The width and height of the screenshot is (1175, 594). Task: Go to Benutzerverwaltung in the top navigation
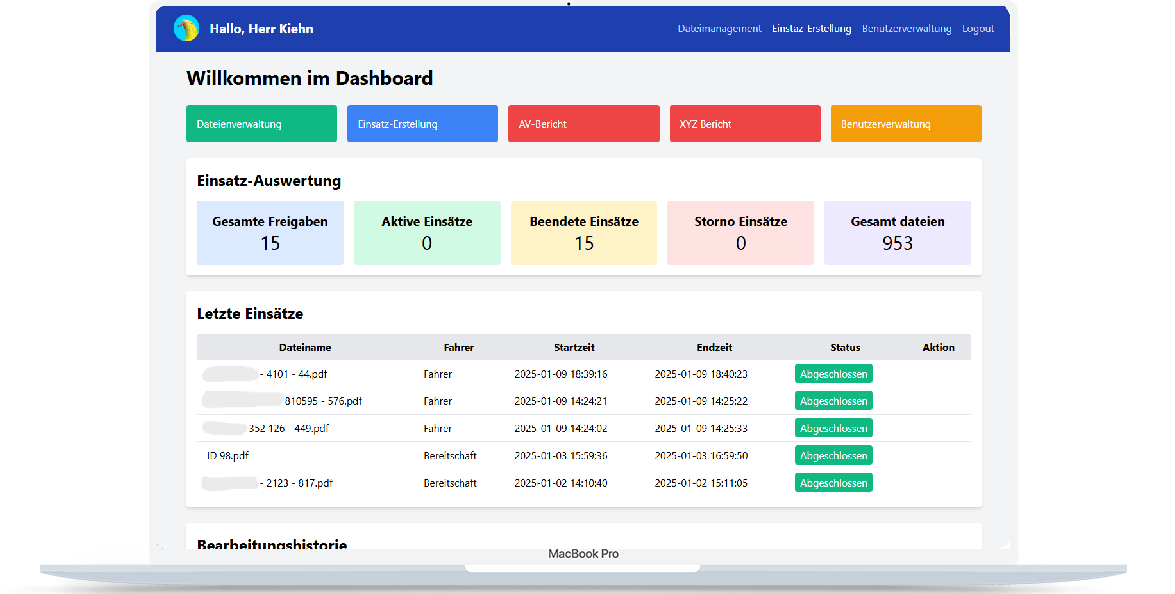[x=906, y=28]
